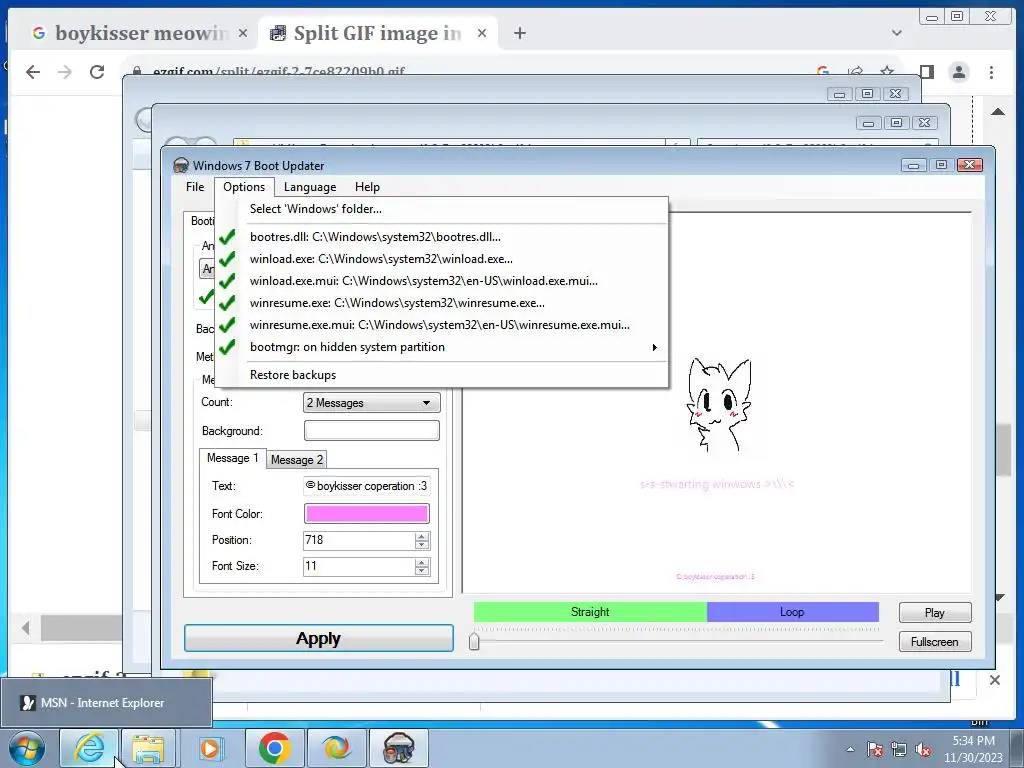
Task: Show hidden system tray icons
Action: click(850, 749)
